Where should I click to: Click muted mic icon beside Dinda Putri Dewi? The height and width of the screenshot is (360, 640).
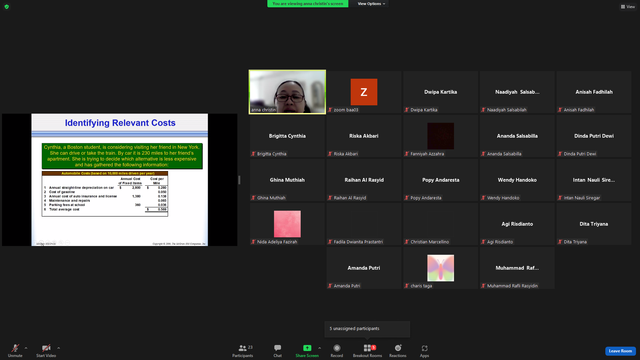(560, 154)
